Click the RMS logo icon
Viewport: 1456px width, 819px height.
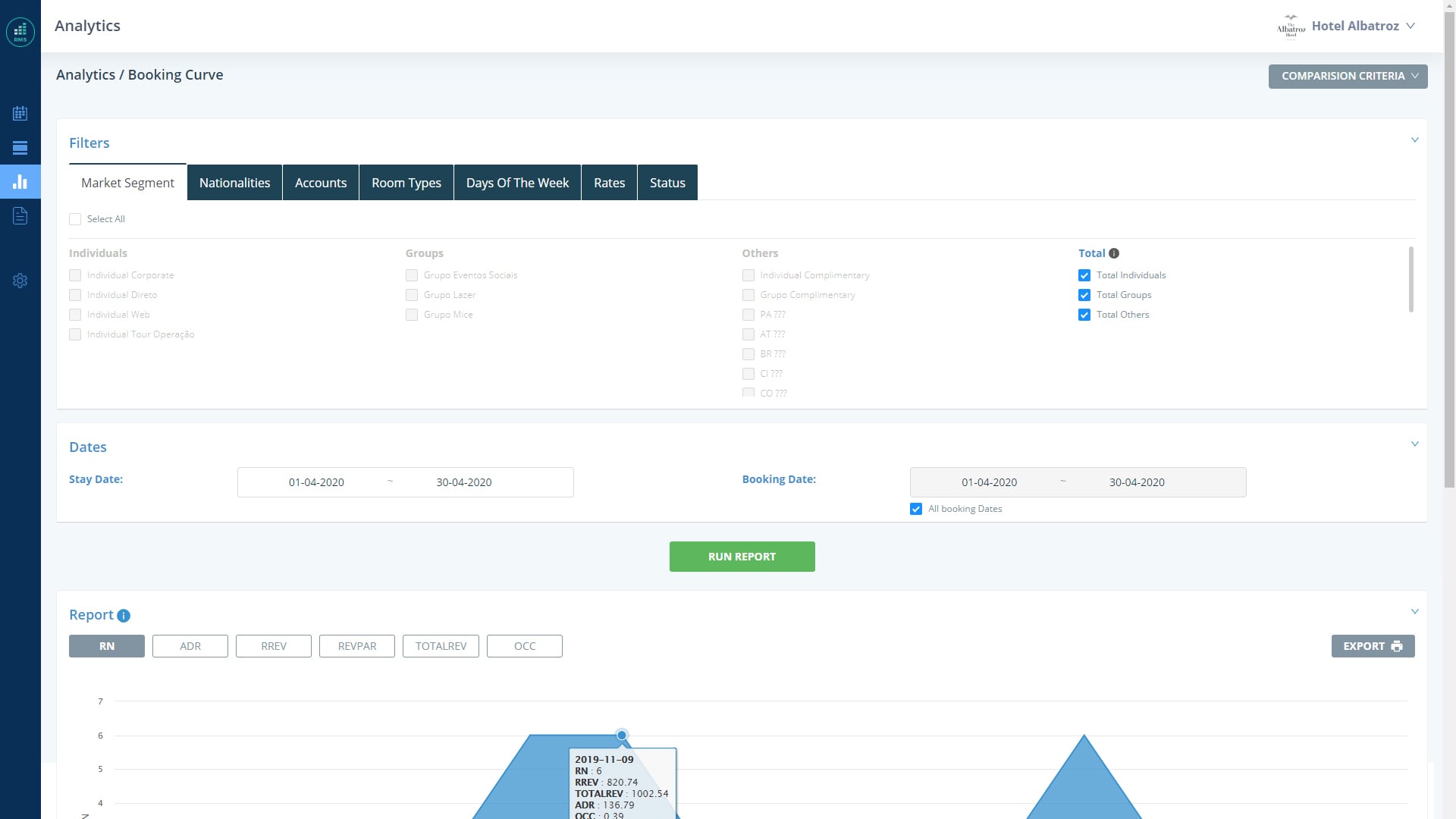coord(20,32)
